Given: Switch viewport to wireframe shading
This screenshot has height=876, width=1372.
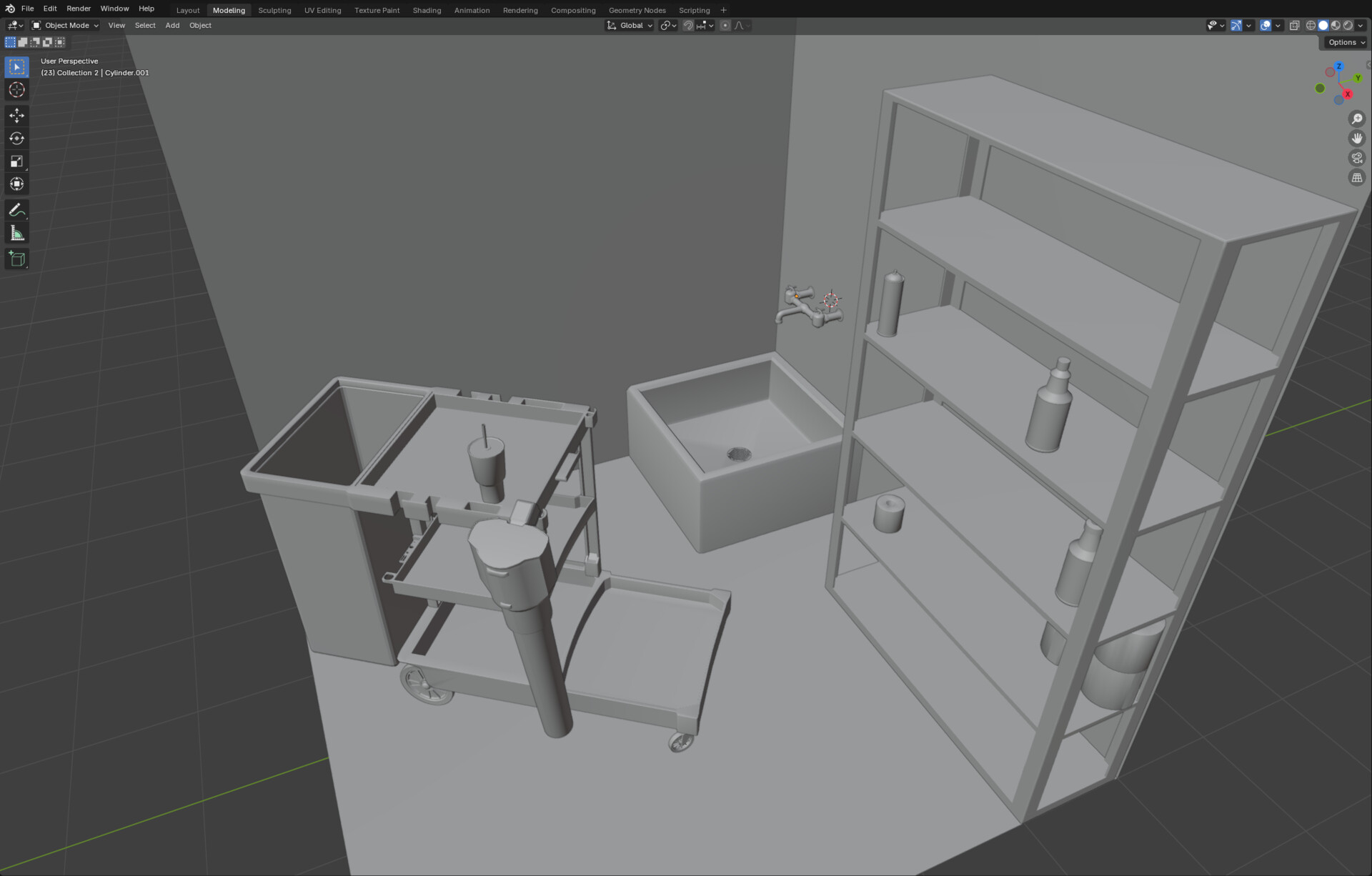Looking at the screenshot, I should [x=1311, y=25].
